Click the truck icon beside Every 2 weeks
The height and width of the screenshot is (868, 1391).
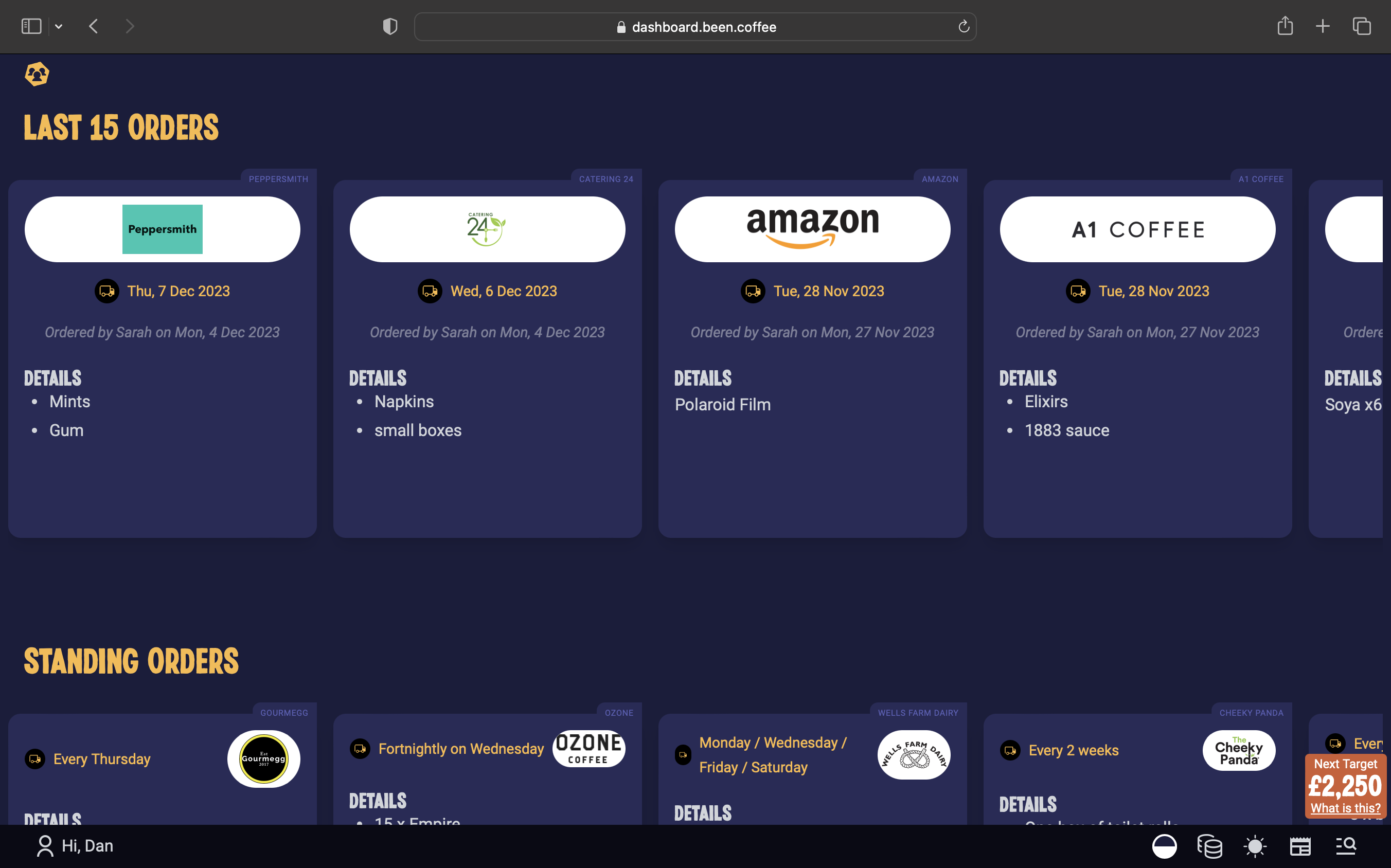click(x=1010, y=750)
